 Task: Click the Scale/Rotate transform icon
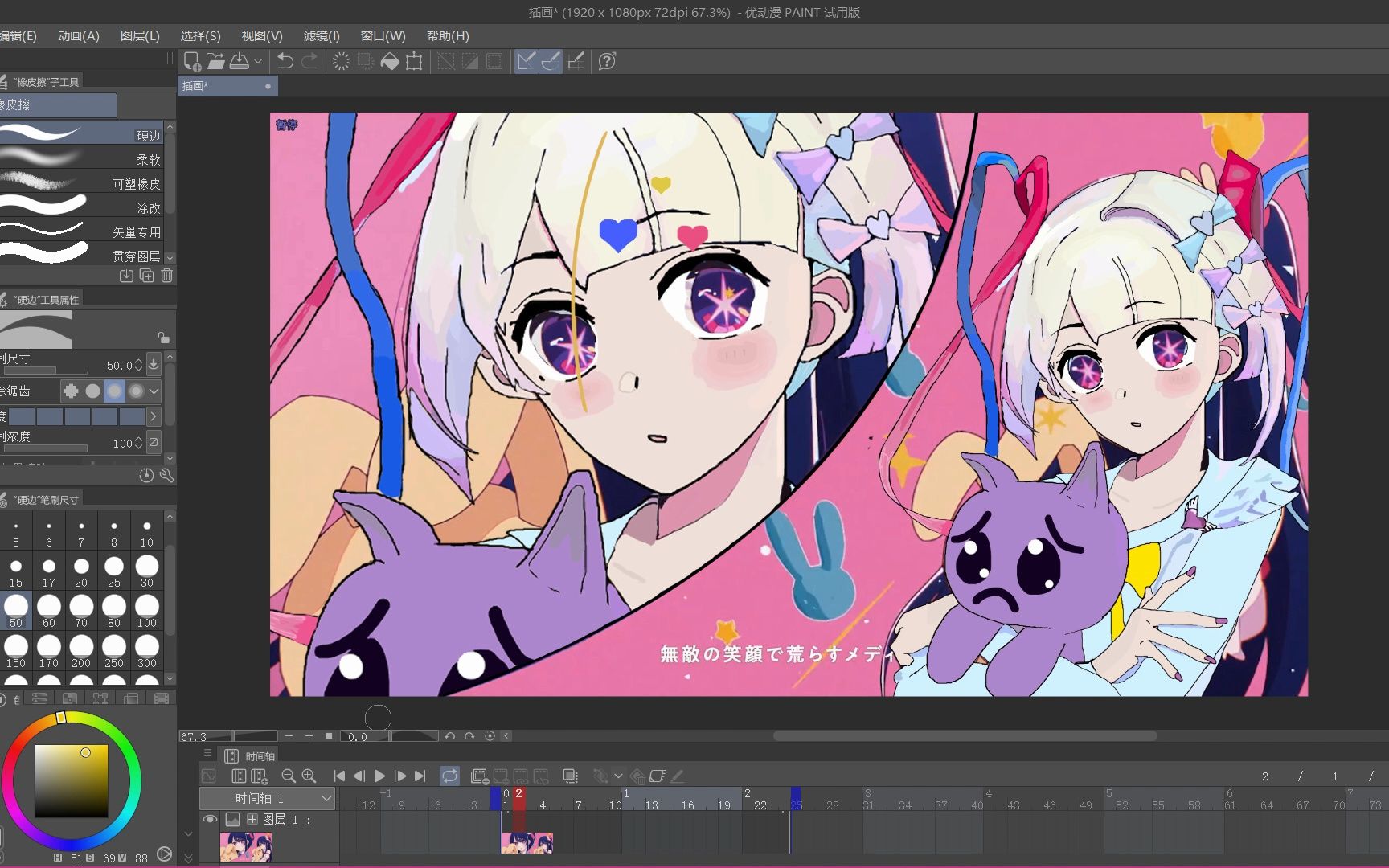[x=414, y=61]
